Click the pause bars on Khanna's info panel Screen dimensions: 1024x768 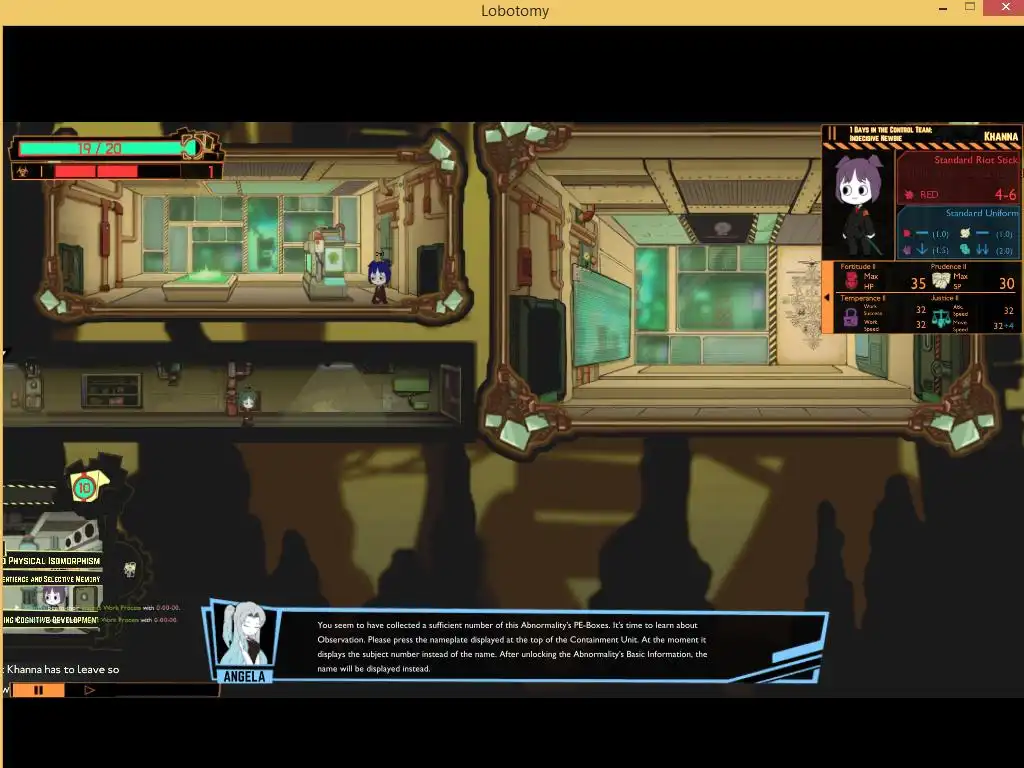832,133
